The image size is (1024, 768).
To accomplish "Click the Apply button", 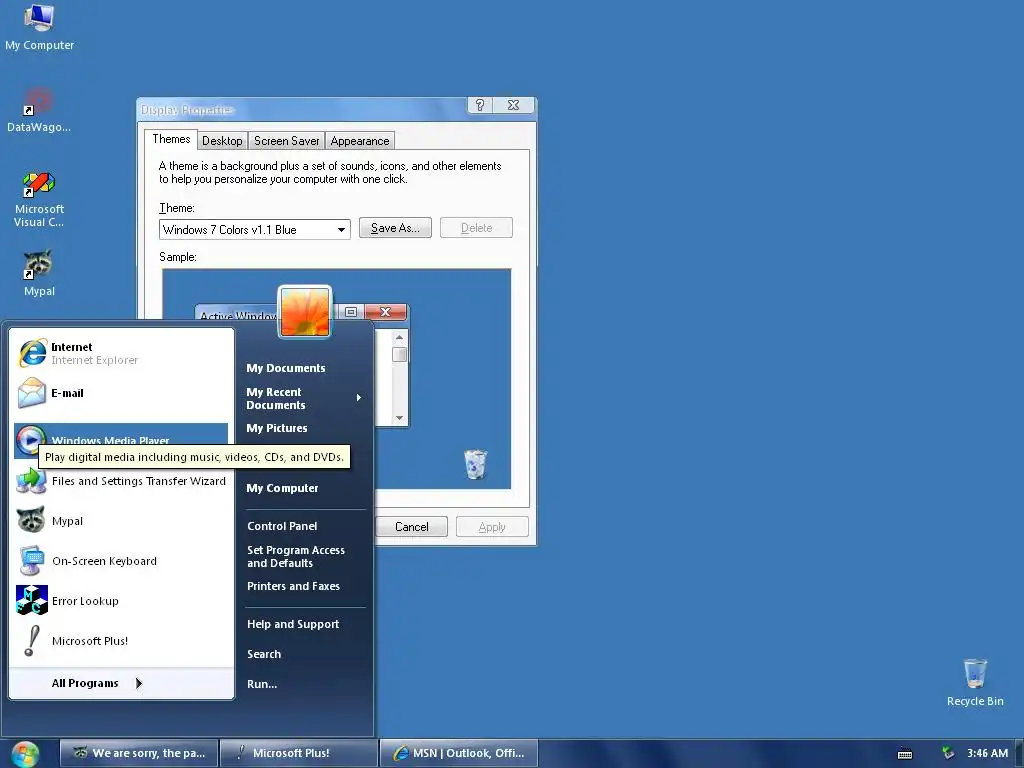I will pos(492,527).
